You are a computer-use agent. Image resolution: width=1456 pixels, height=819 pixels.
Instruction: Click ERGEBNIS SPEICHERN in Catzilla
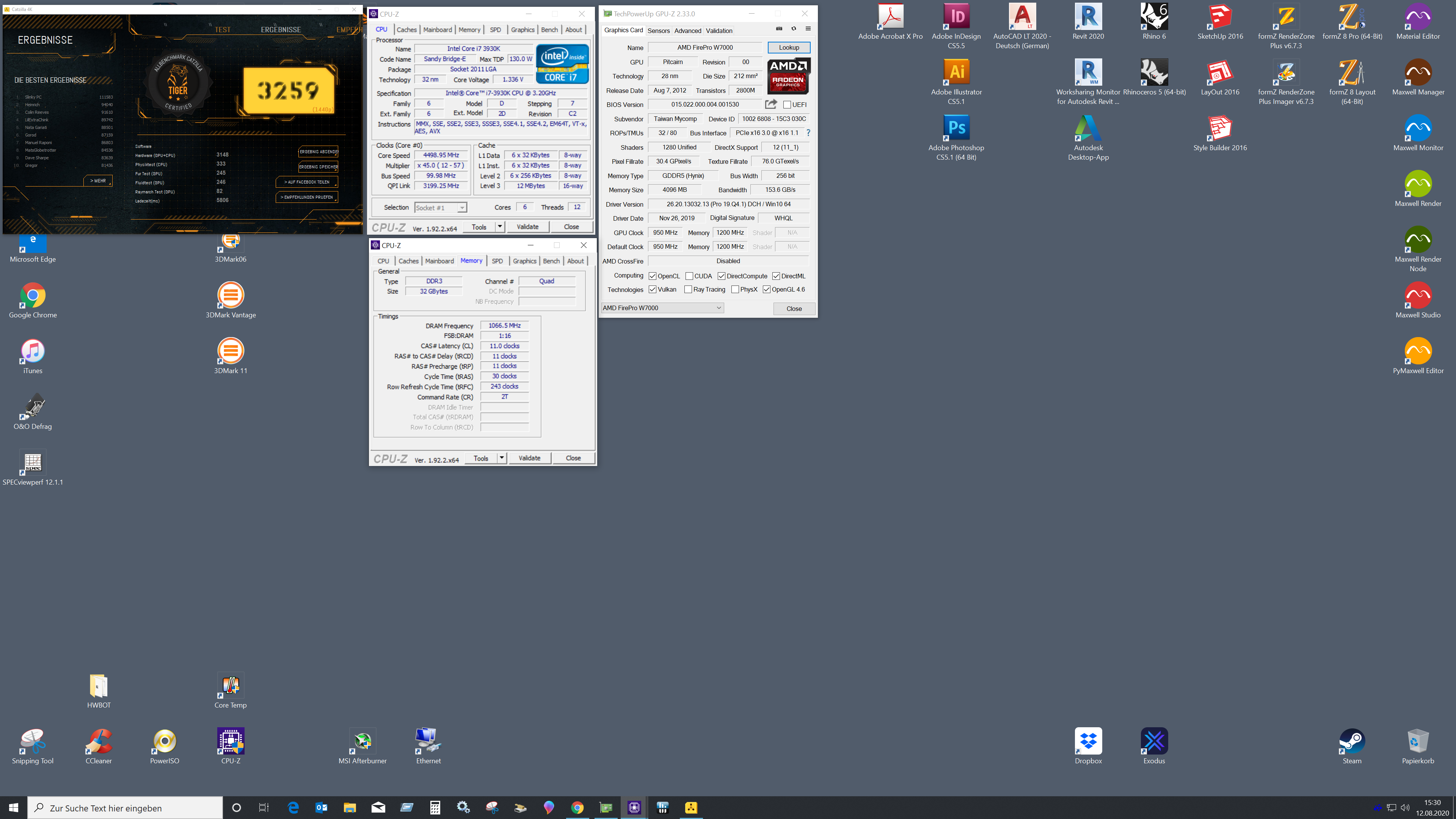[x=318, y=167]
